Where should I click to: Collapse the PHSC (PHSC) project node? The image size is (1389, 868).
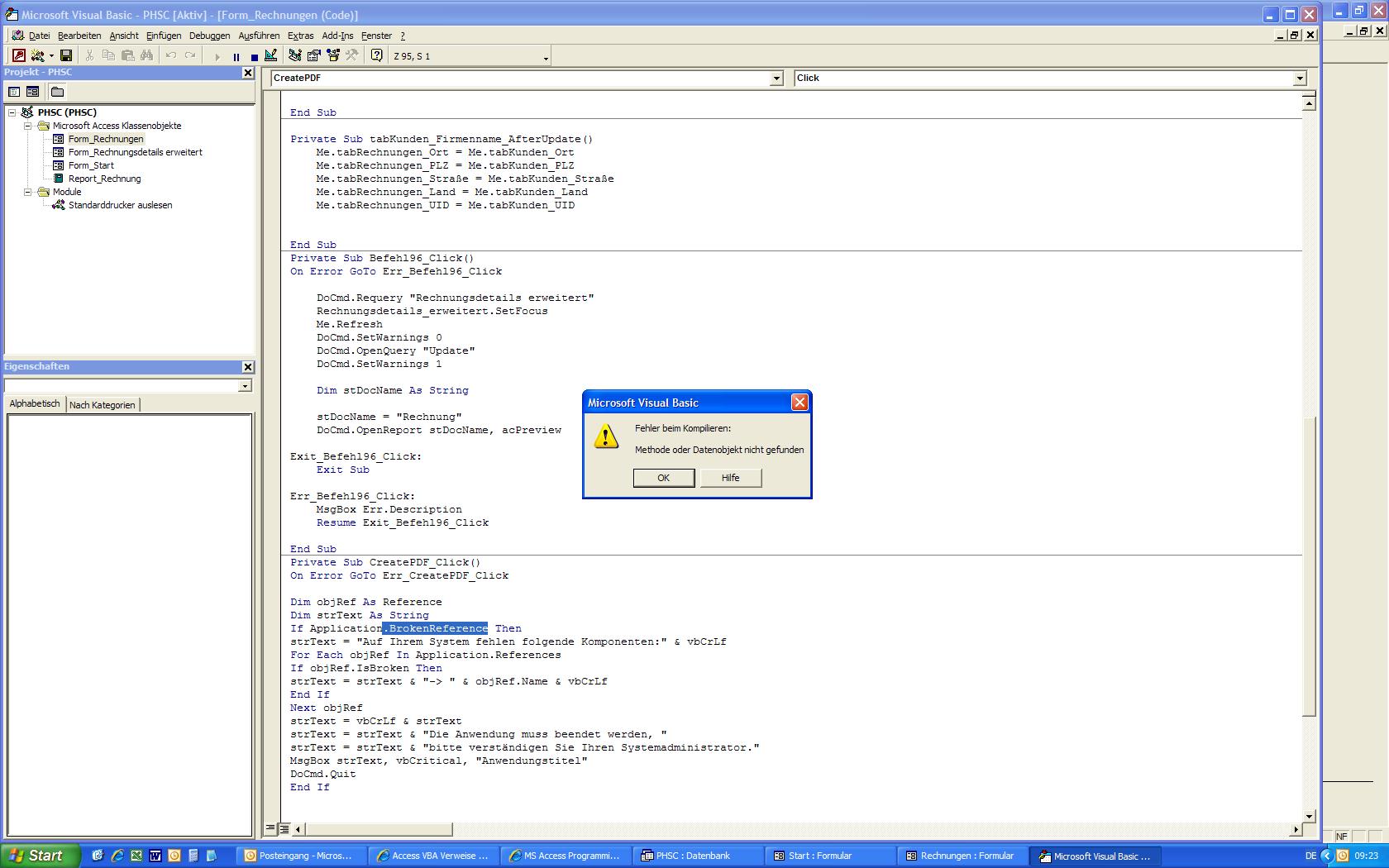12,112
